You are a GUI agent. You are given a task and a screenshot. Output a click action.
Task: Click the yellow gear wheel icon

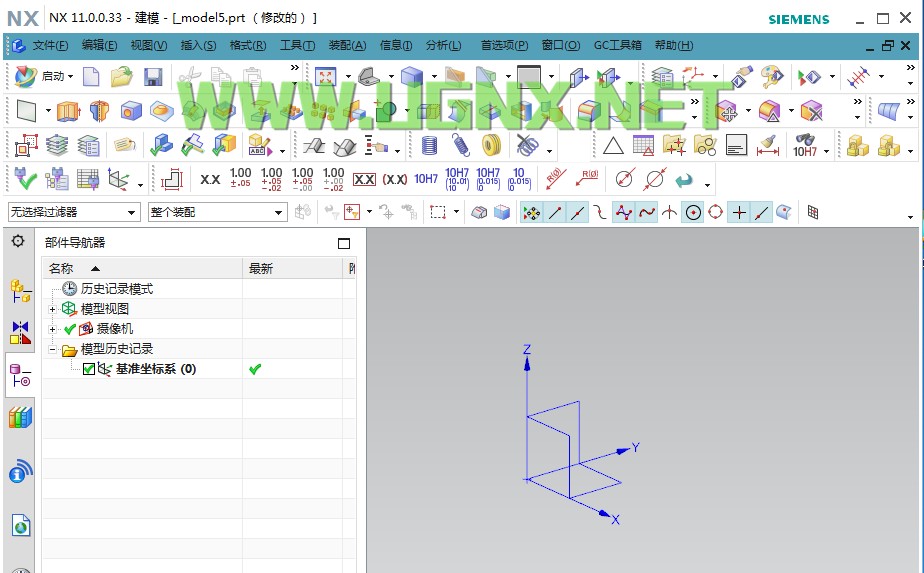coord(491,145)
